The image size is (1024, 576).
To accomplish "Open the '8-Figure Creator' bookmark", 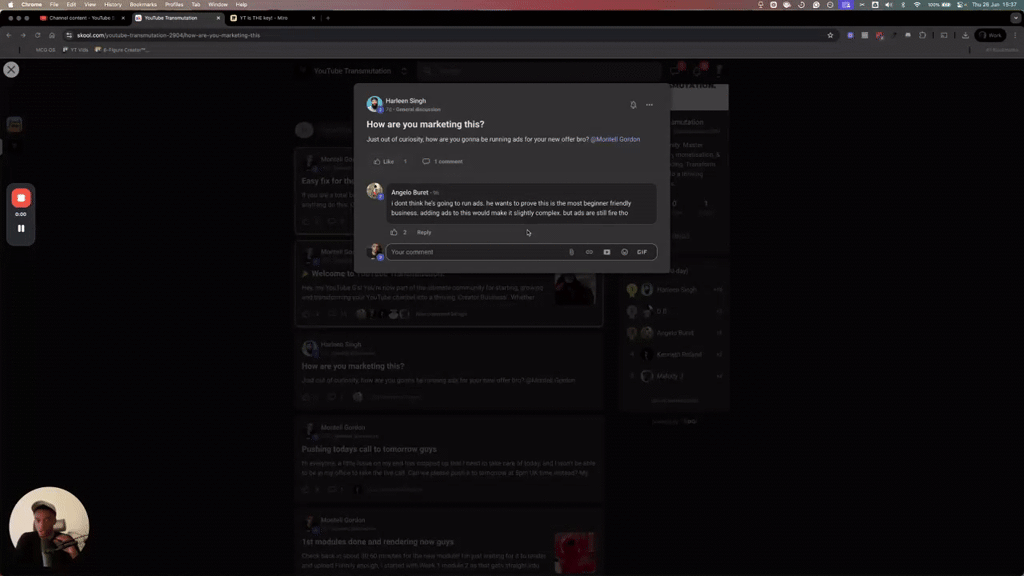I will (x=122, y=50).
